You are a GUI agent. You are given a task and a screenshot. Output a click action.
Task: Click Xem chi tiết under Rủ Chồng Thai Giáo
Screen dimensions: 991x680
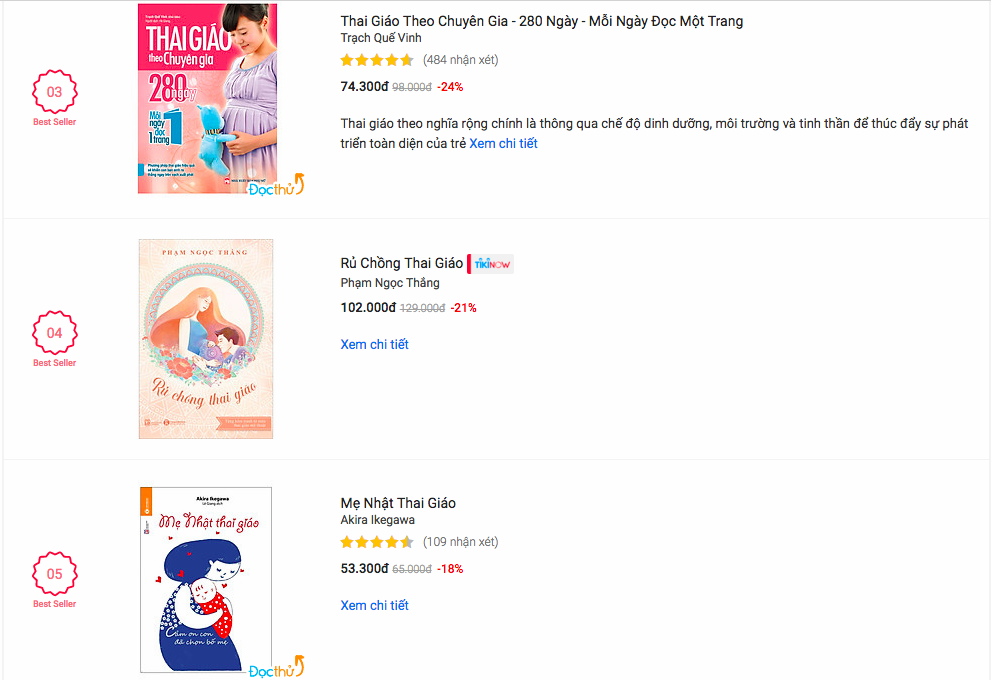[374, 344]
